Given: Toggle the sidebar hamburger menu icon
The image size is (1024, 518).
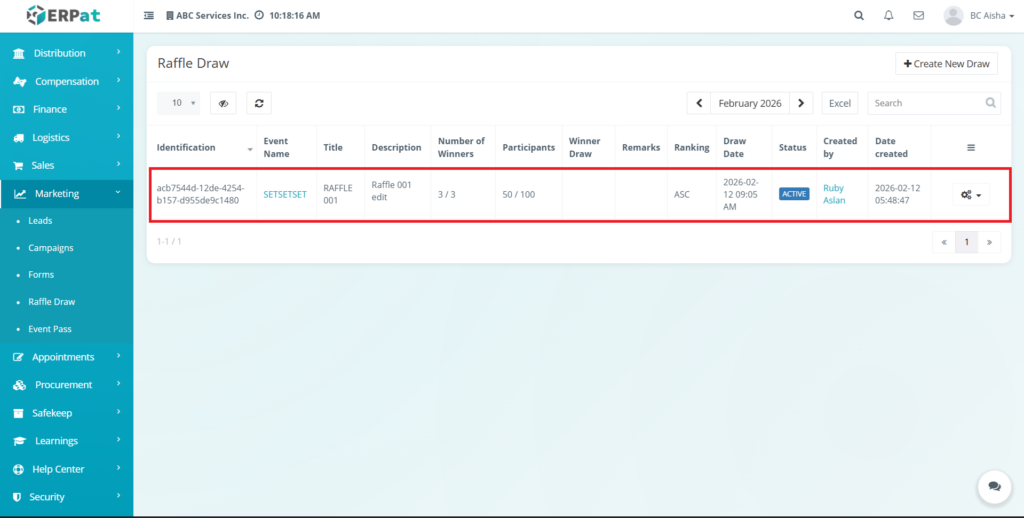Looking at the screenshot, I should pyautogui.click(x=149, y=16).
